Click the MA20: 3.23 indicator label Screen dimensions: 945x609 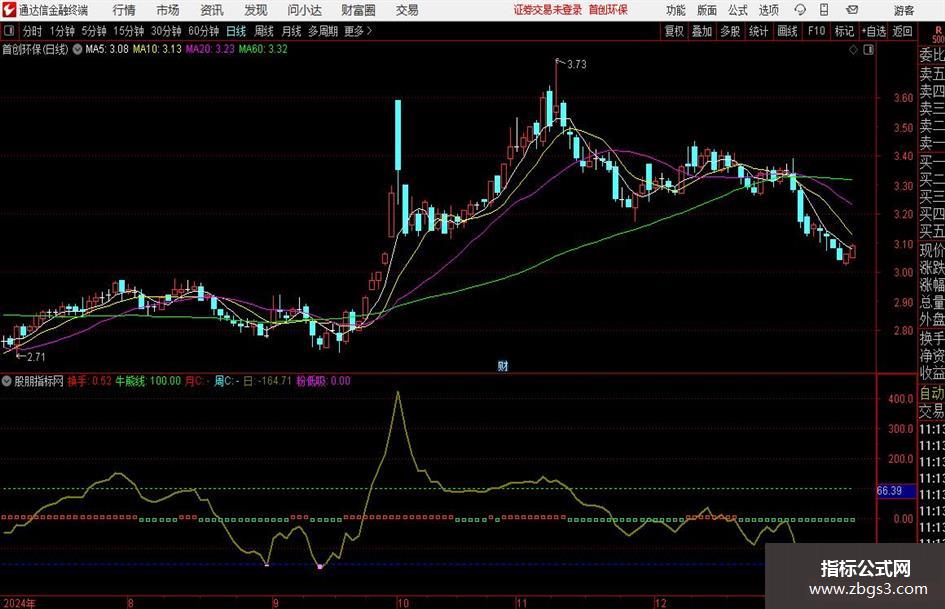(x=210, y=49)
